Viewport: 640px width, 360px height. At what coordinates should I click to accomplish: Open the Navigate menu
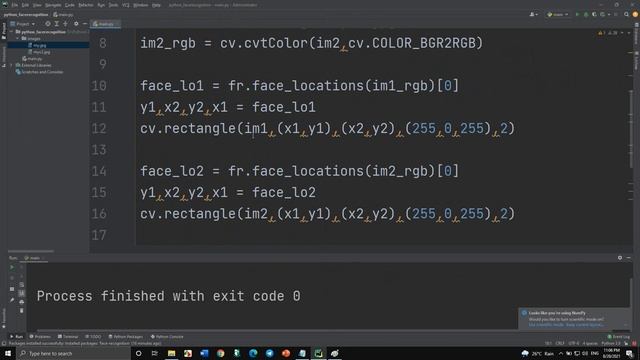(x=53, y=5)
